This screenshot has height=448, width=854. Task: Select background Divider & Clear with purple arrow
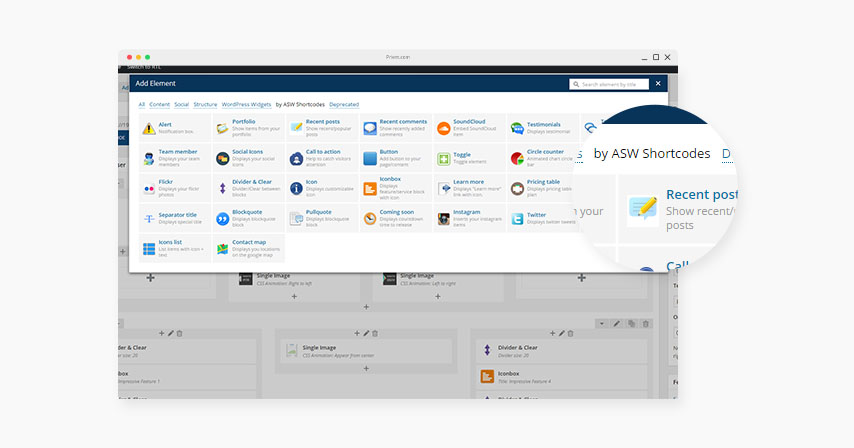click(x=562, y=351)
